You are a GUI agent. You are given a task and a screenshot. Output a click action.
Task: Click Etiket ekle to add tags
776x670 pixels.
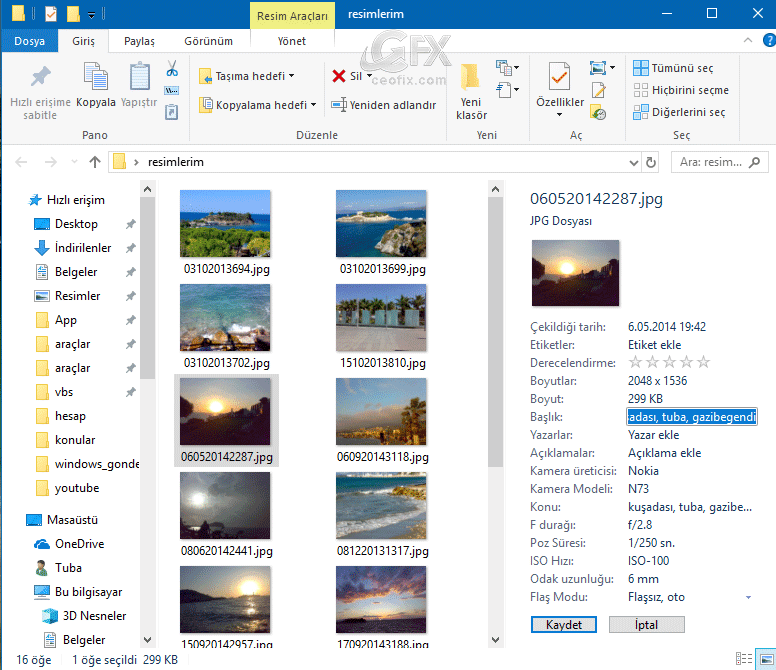point(654,345)
